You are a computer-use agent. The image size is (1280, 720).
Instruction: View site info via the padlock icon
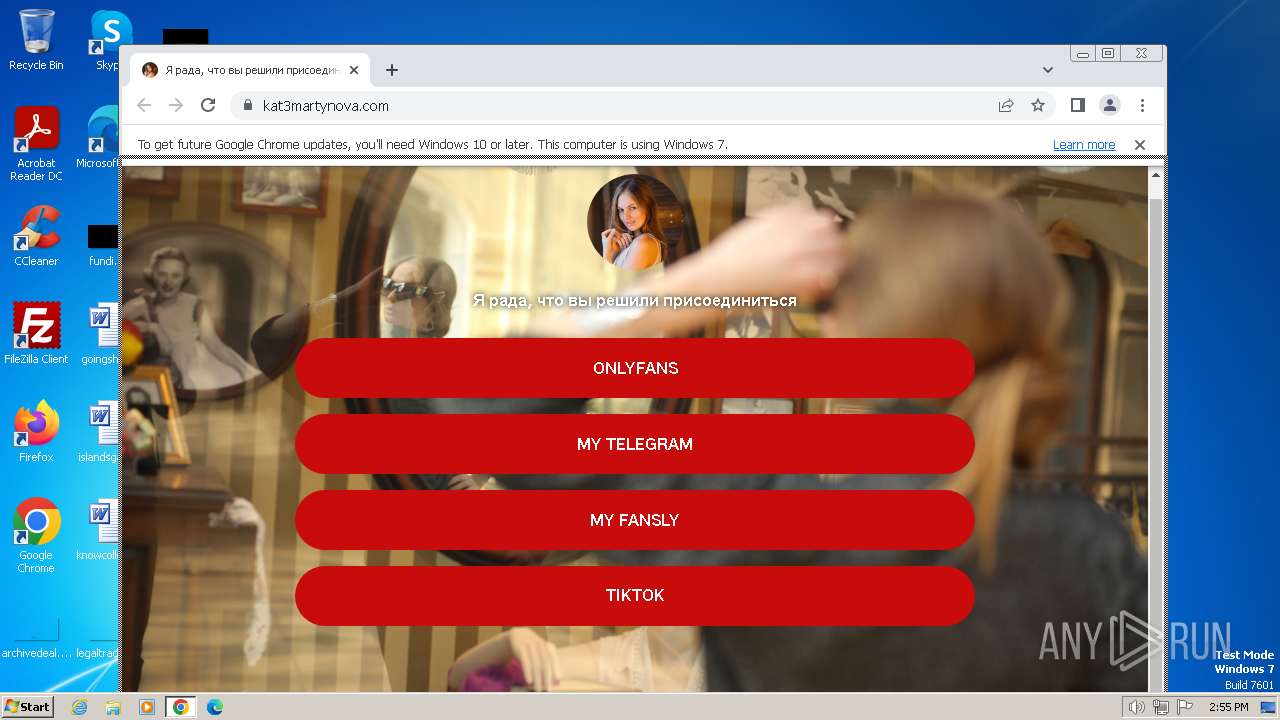point(247,105)
